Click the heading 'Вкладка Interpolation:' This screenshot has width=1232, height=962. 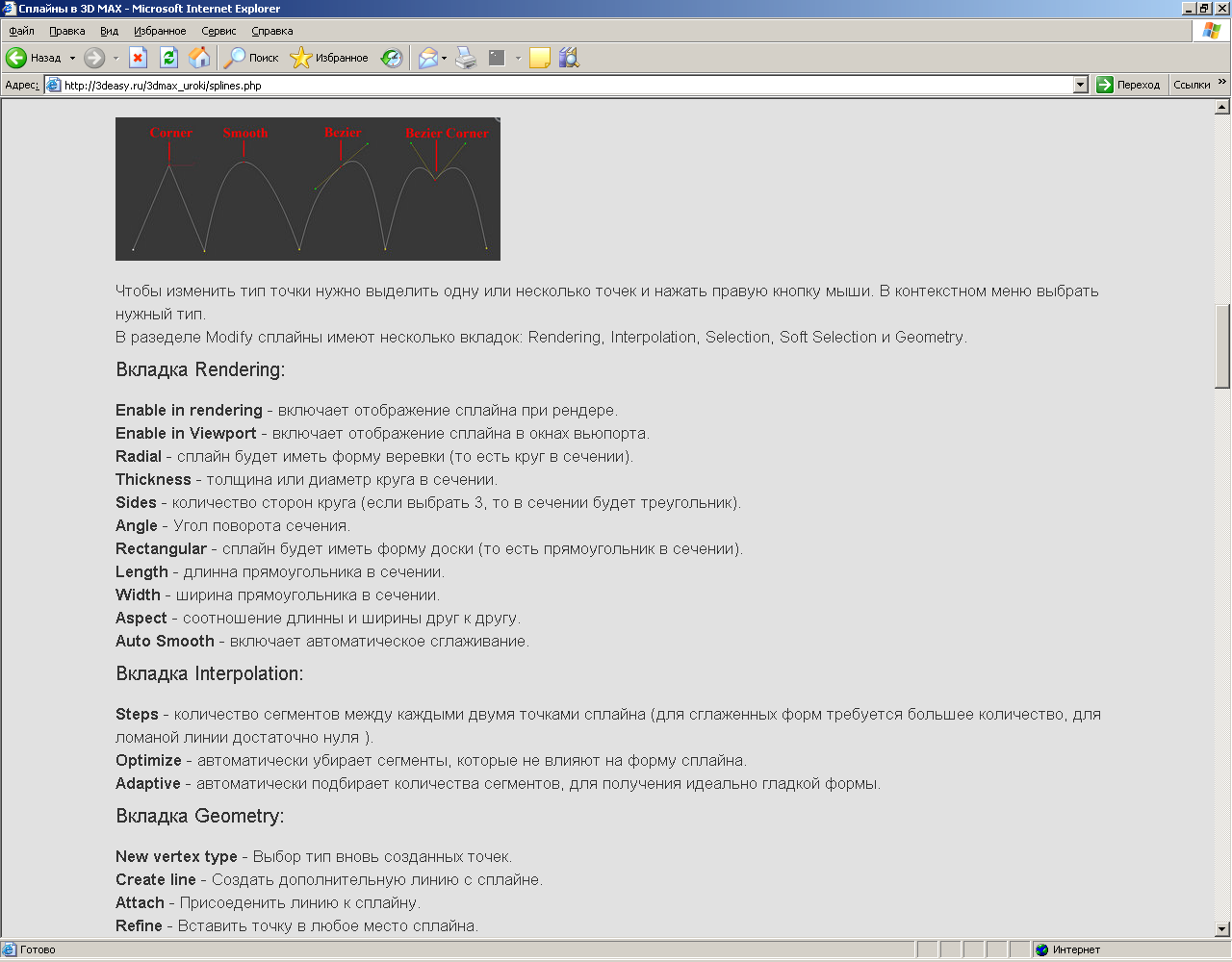pyautogui.click(x=210, y=674)
